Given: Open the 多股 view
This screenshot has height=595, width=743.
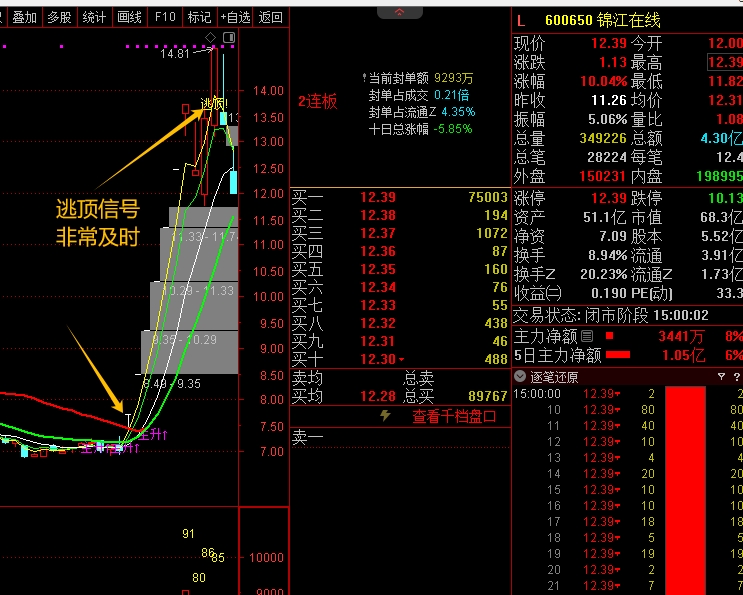Looking at the screenshot, I should click(x=59, y=18).
